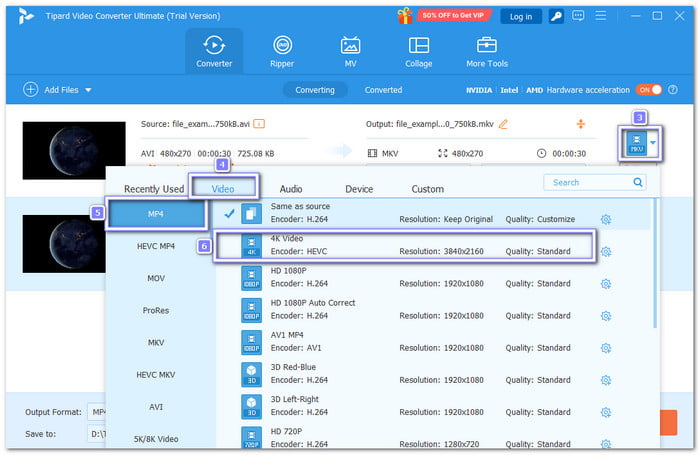The width and height of the screenshot is (700, 455).
Task: Switch to the Video tab
Action: (x=223, y=189)
